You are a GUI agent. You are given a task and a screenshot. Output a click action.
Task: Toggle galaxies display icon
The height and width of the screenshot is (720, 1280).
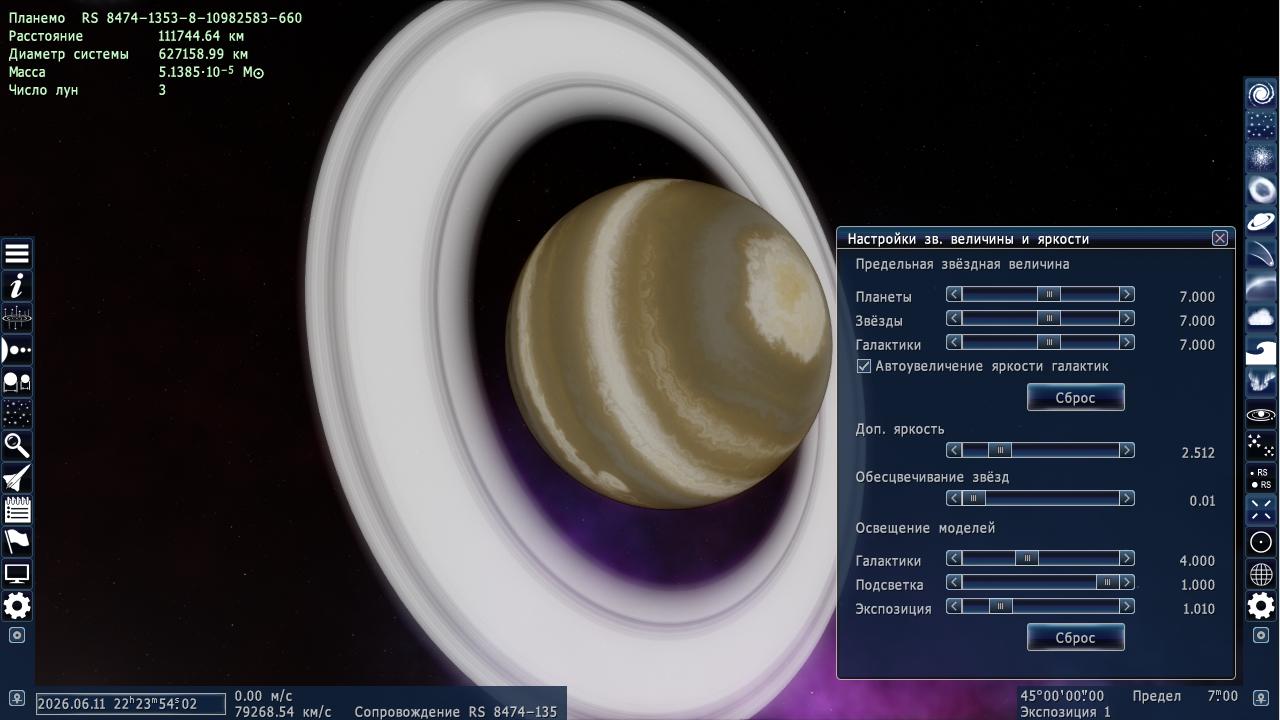[x=1261, y=94]
